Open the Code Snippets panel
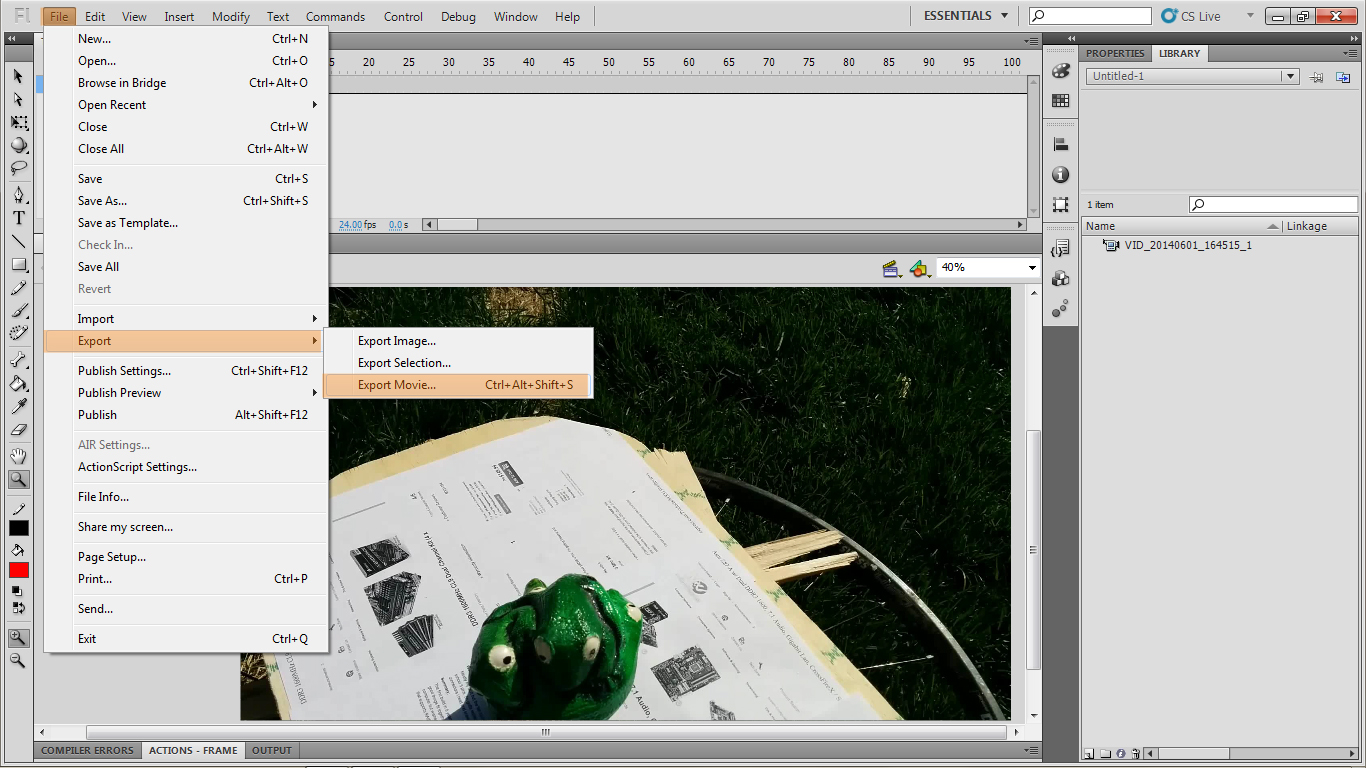Viewport: 1366px width, 768px height. tap(1060, 248)
